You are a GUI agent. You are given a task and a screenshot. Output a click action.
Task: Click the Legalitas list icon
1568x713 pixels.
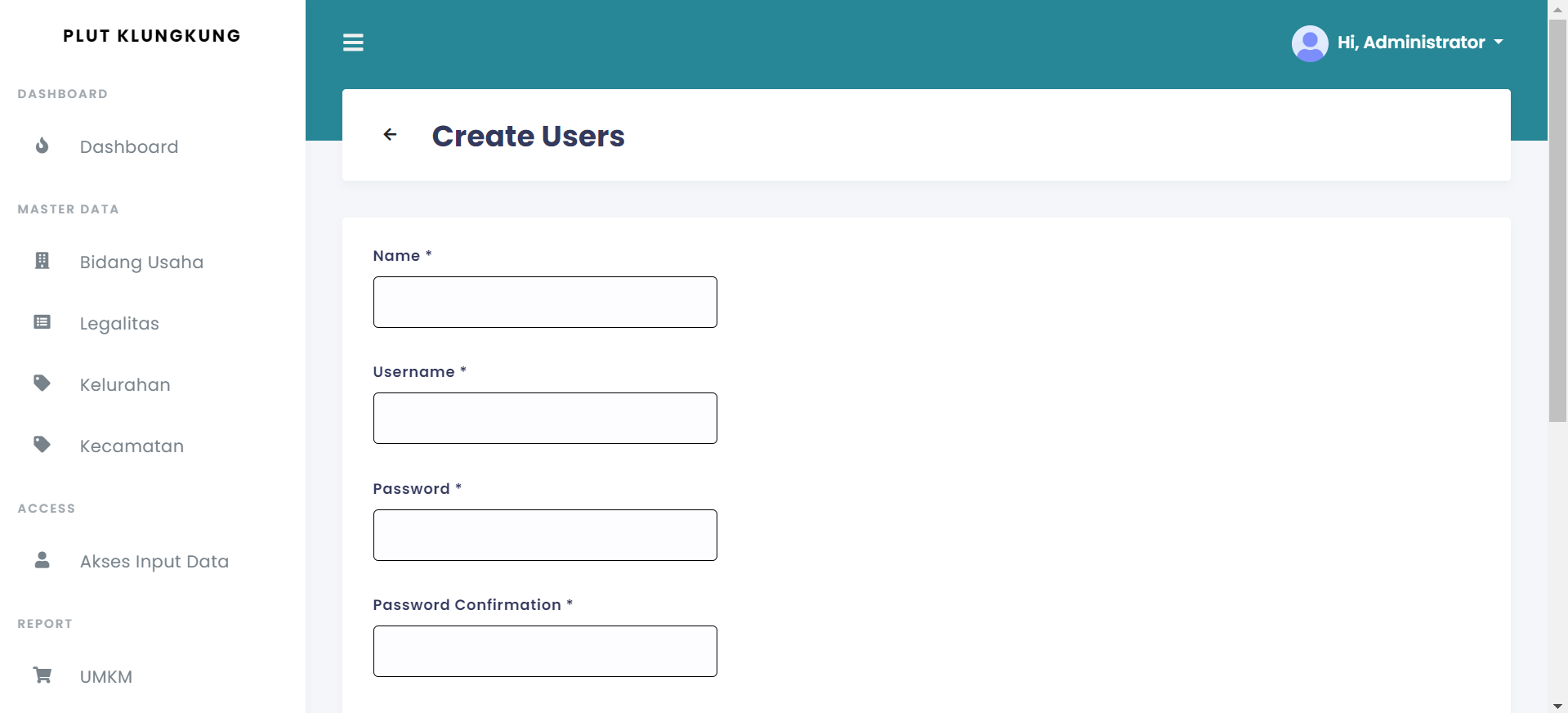[x=42, y=322]
